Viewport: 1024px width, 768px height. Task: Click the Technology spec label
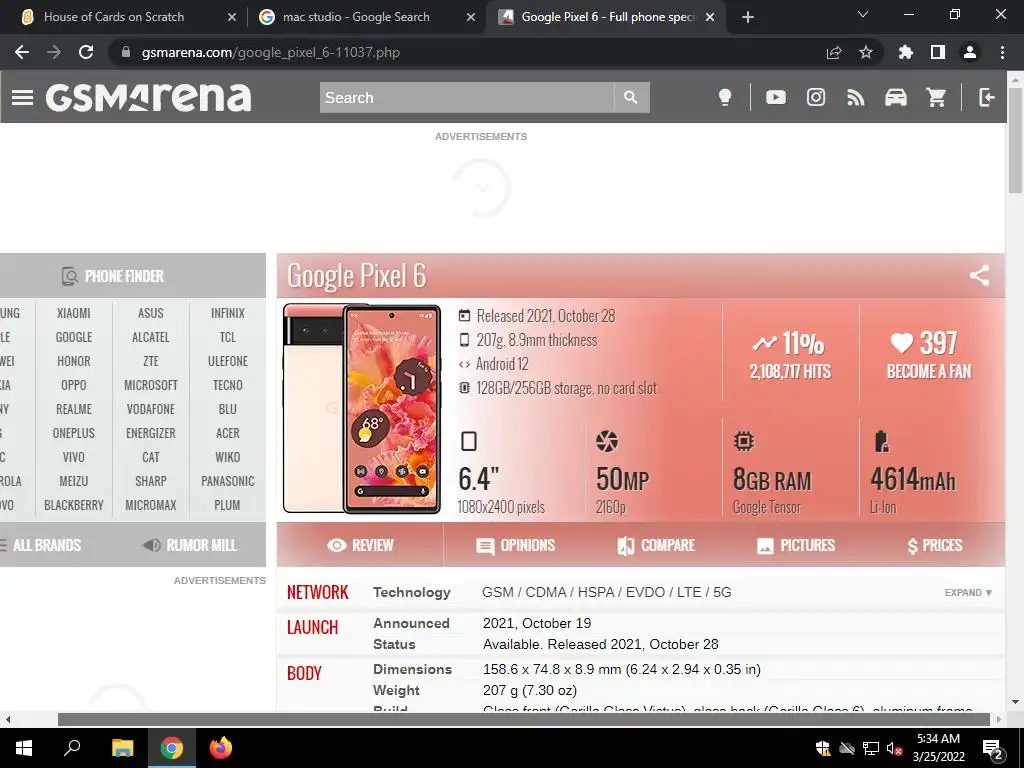point(411,592)
